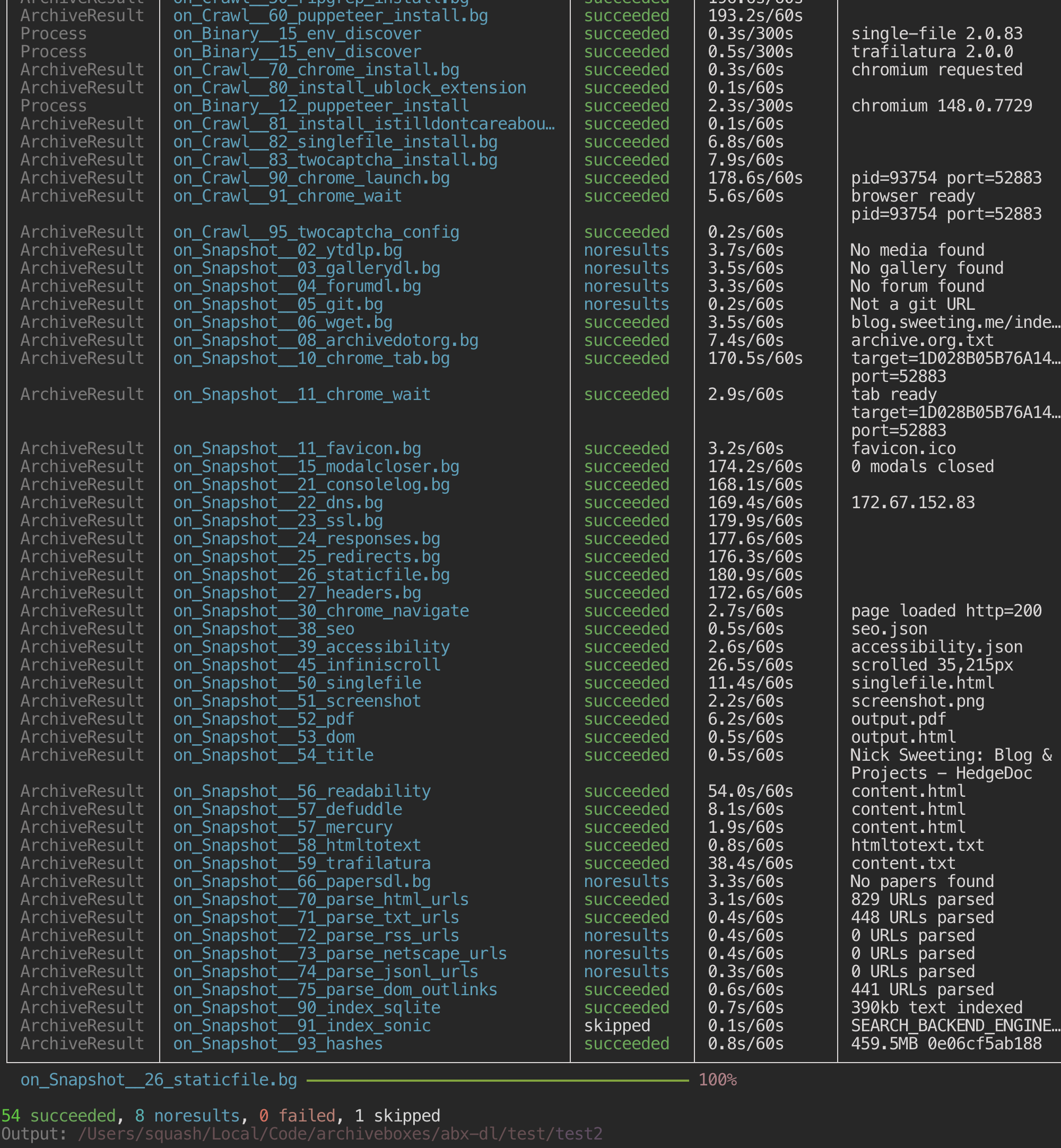Click the output path /Users/squash/Local/Code/archiveboxes/abx-dl/test/test2

pos(340,1134)
